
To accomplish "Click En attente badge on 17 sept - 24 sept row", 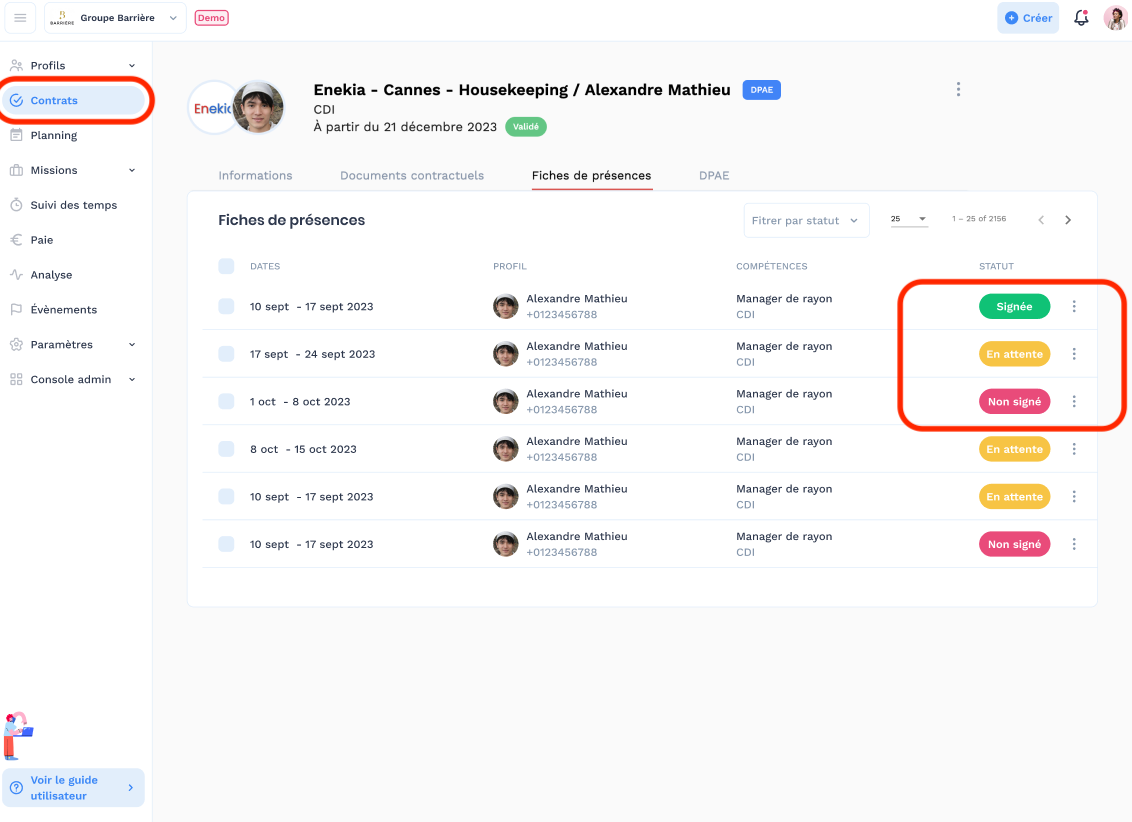I will coord(1014,354).
